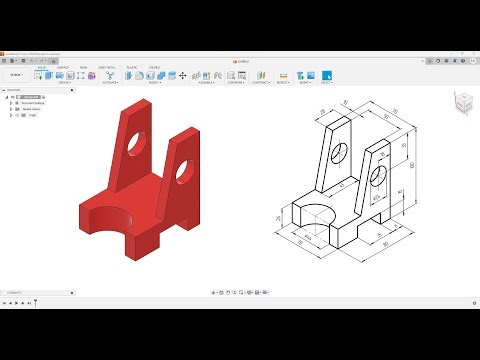The image size is (480, 360).
Task: Toggle the root component activate radio button
Action: [43, 97]
